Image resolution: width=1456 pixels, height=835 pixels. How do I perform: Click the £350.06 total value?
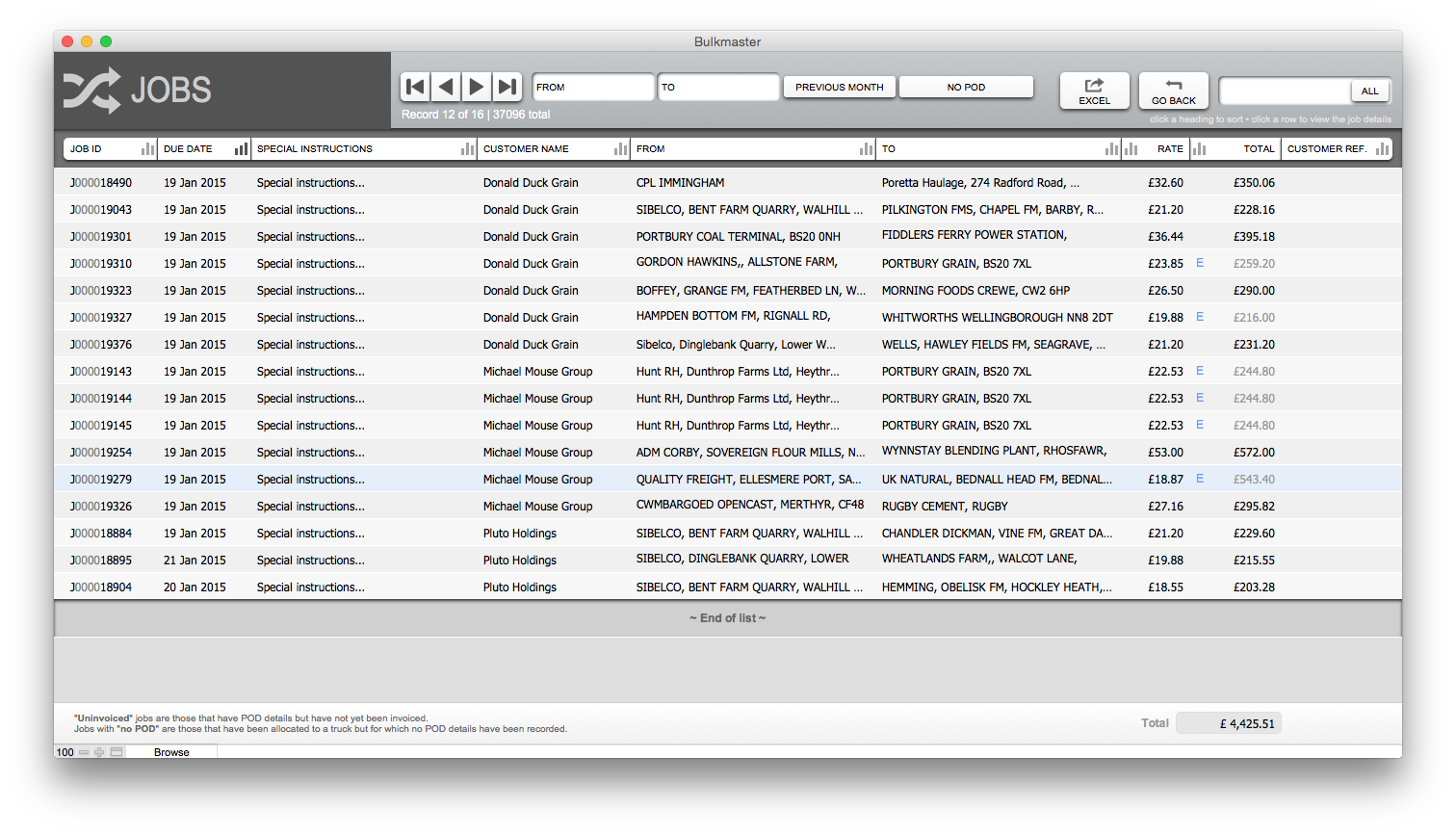coord(1254,182)
